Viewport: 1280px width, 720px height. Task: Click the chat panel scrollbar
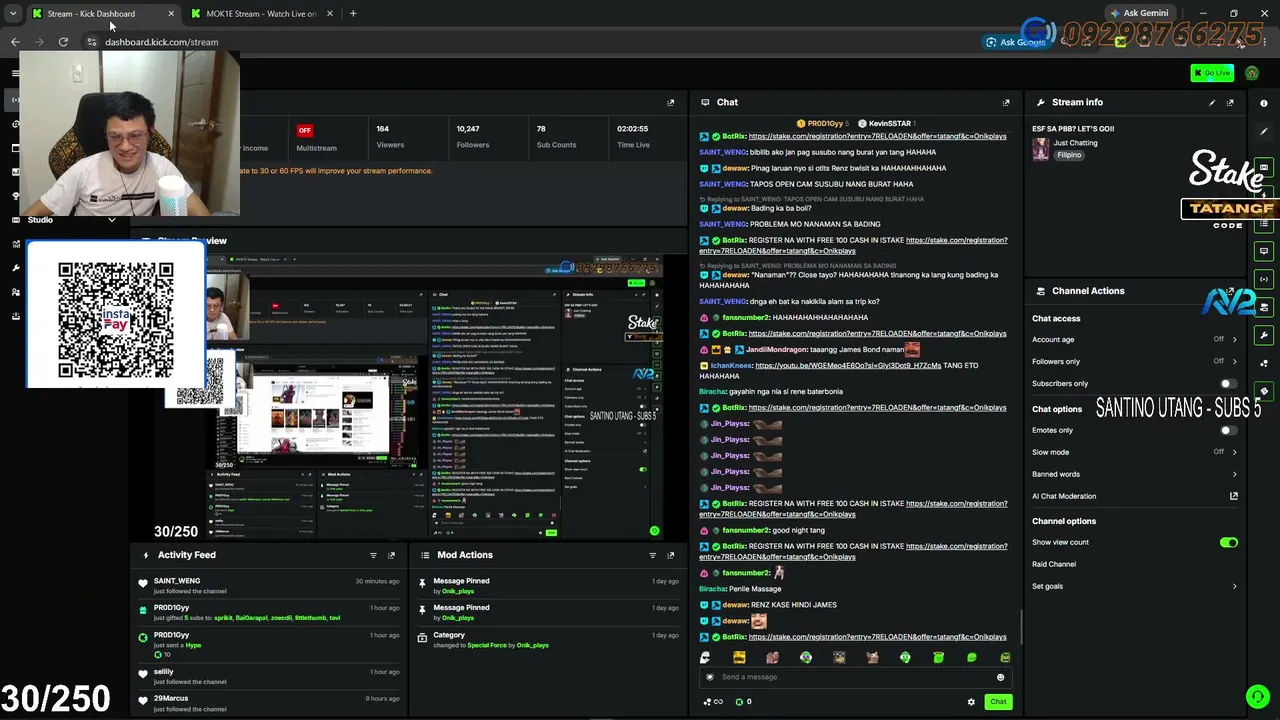(x=1021, y=625)
